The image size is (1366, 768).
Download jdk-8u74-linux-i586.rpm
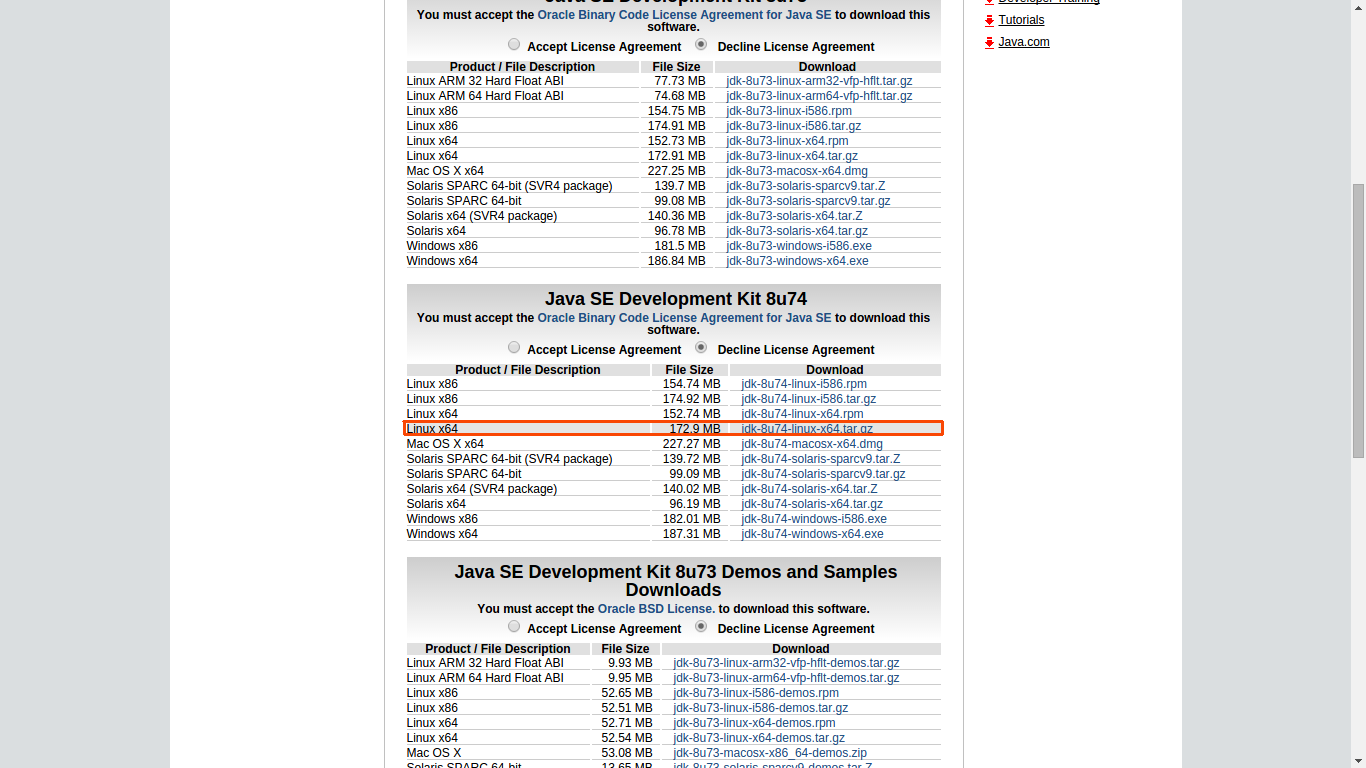[x=804, y=384]
